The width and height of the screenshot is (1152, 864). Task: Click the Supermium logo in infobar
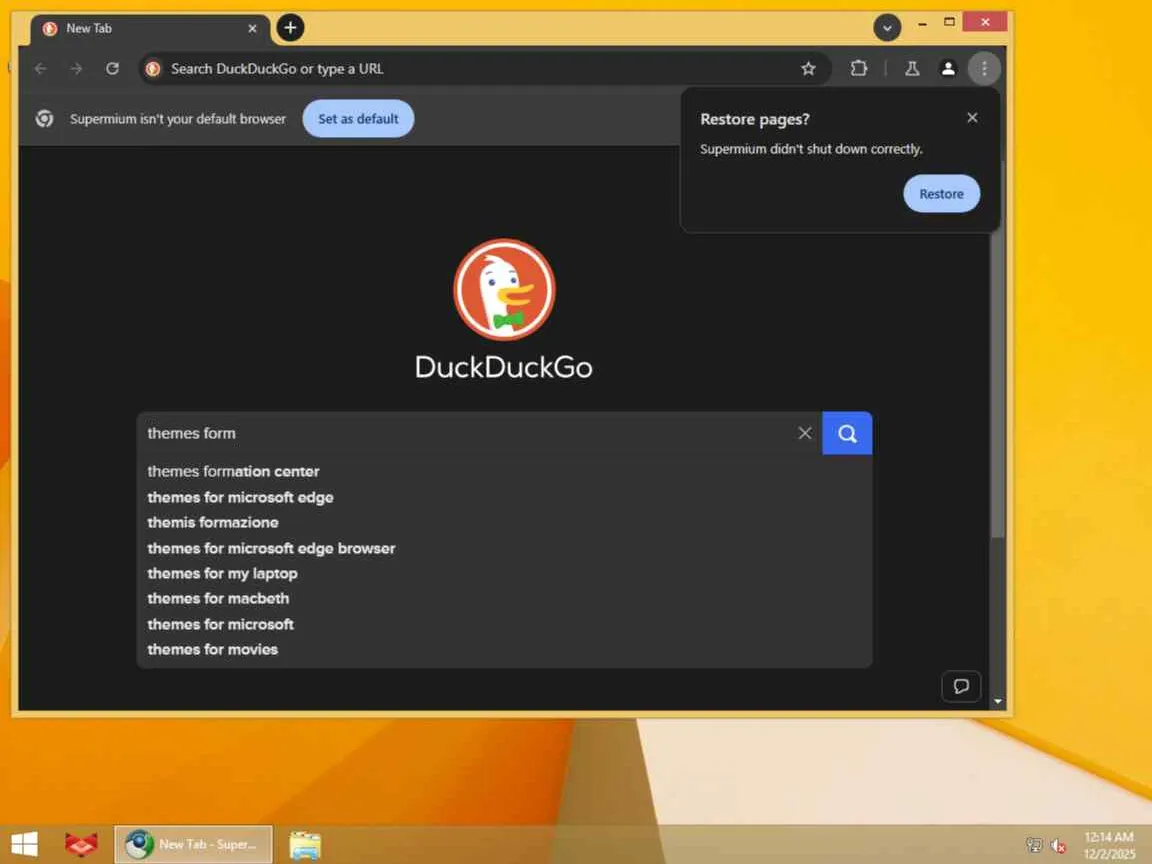click(x=45, y=118)
